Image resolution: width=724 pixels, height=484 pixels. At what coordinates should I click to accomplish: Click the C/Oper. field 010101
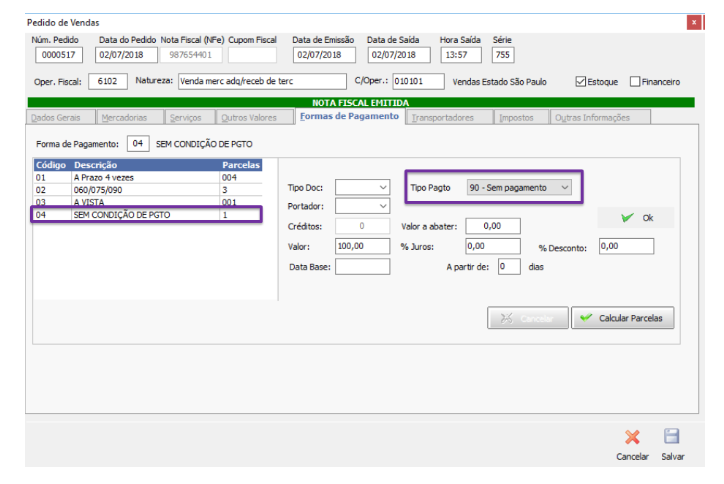(418, 81)
